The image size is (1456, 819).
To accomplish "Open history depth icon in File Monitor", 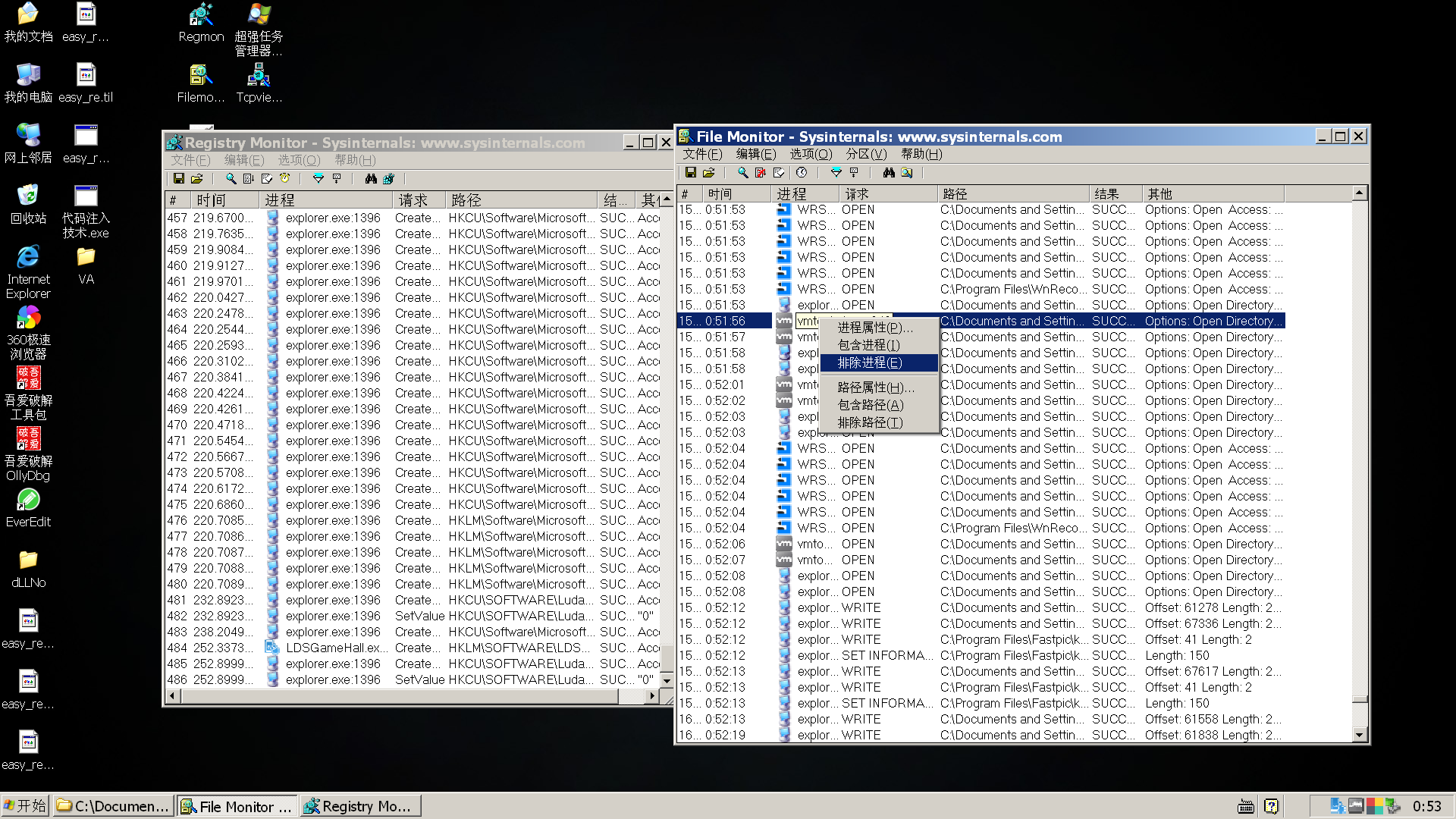I will 854,173.
